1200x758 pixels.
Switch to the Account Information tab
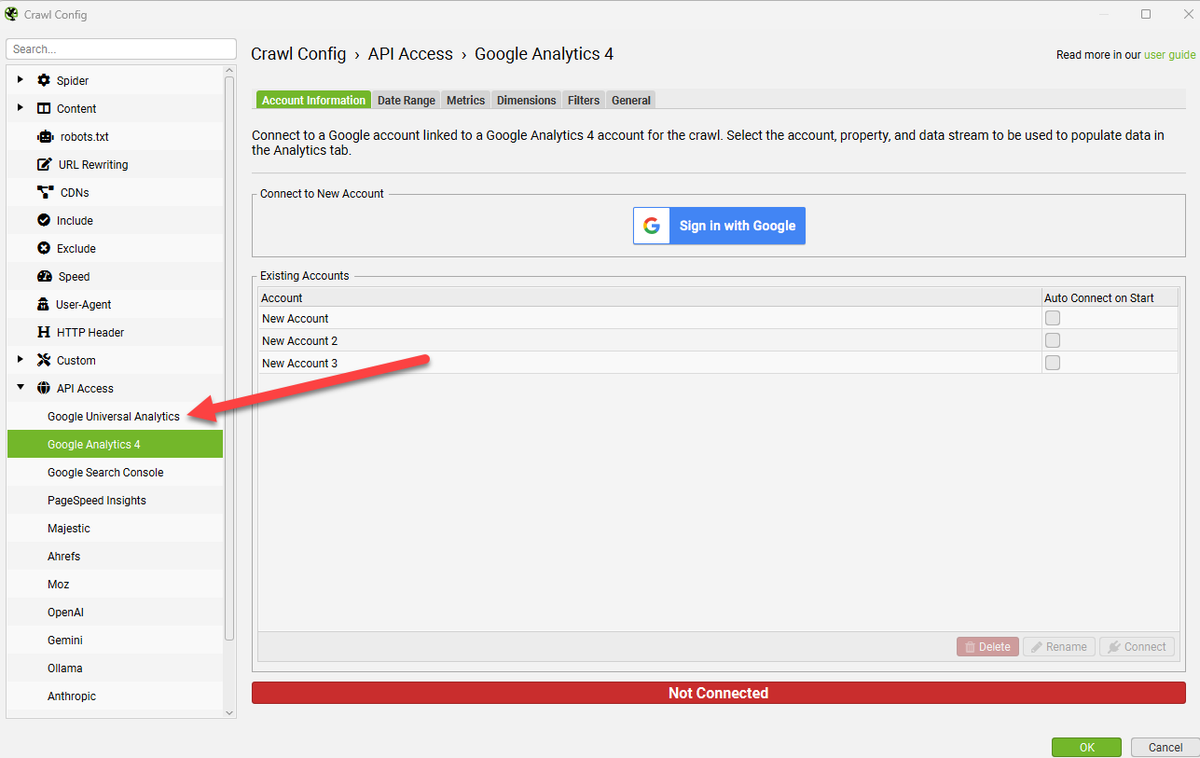point(314,100)
